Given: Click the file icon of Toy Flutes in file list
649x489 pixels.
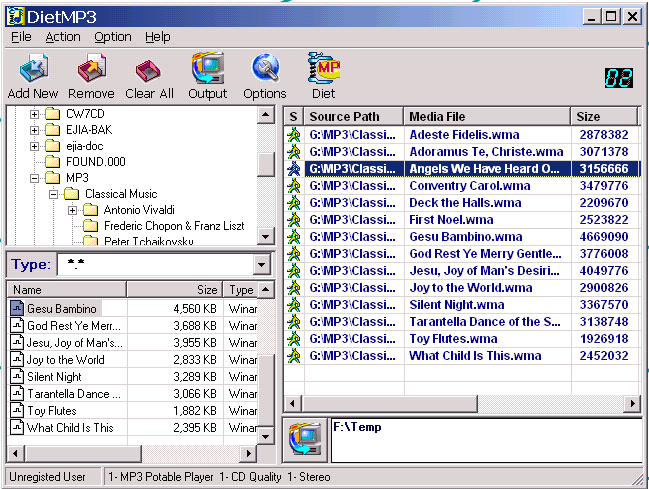Looking at the screenshot, I should [17, 410].
